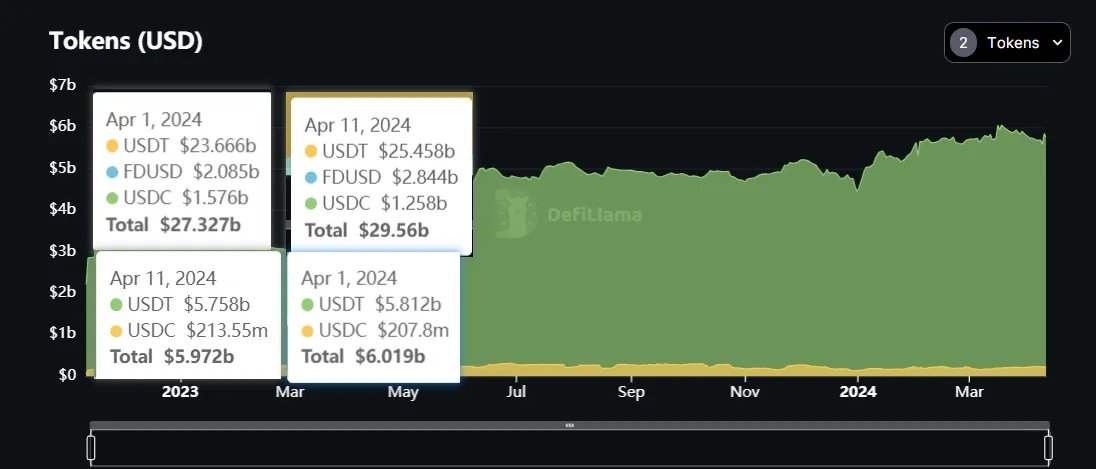Click the 2024 label on the x-axis
1096x469 pixels.
point(858,392)
